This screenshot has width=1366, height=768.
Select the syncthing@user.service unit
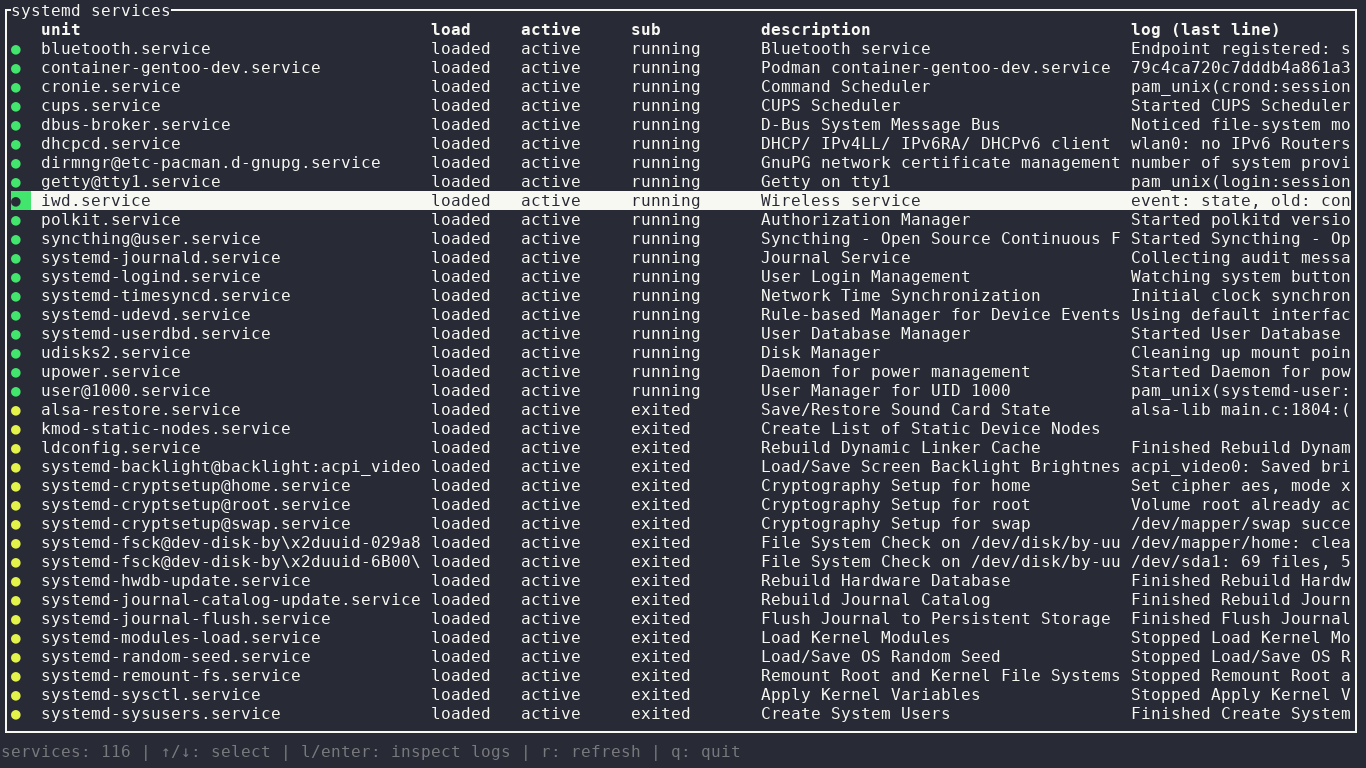pyautogui.click(x=150, y=239)
